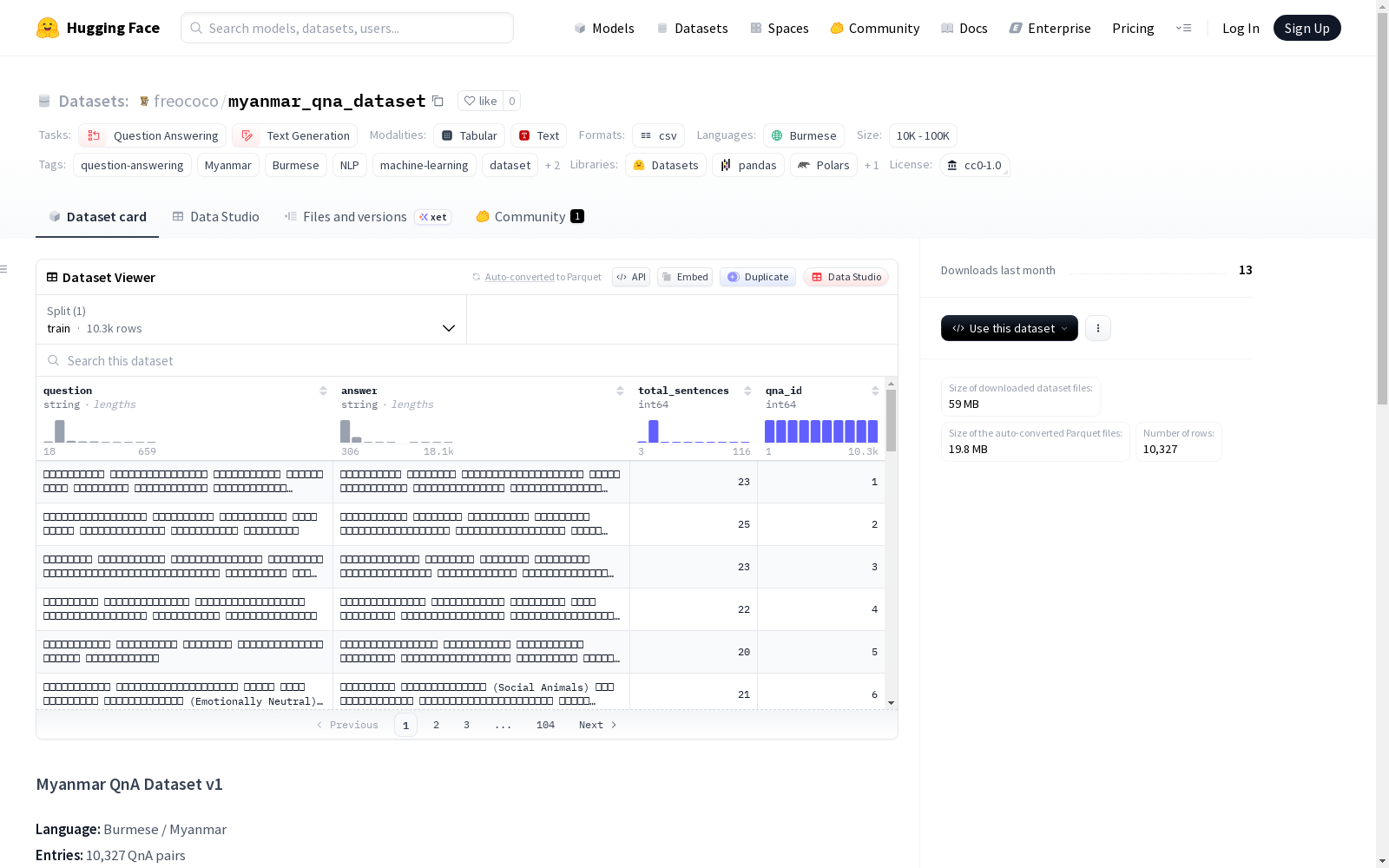The image size is (1389, 868).
Task: Click the total_sentences histogram
Action: (694, 431)
